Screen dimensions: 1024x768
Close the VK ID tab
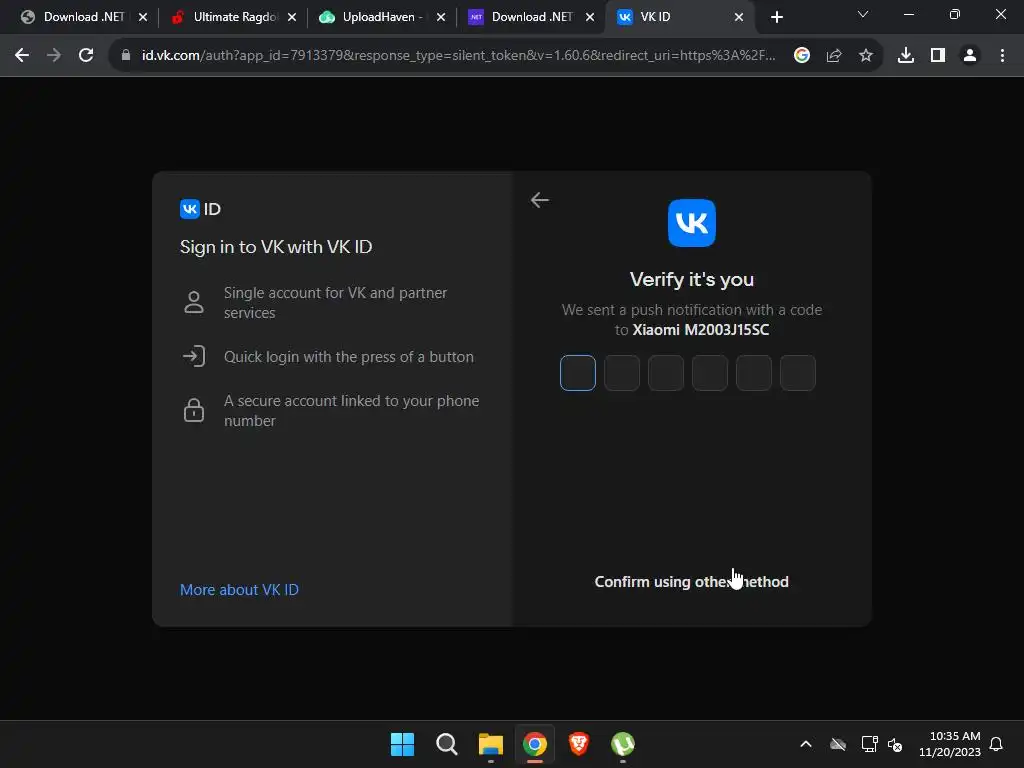(x=739, y=17)
